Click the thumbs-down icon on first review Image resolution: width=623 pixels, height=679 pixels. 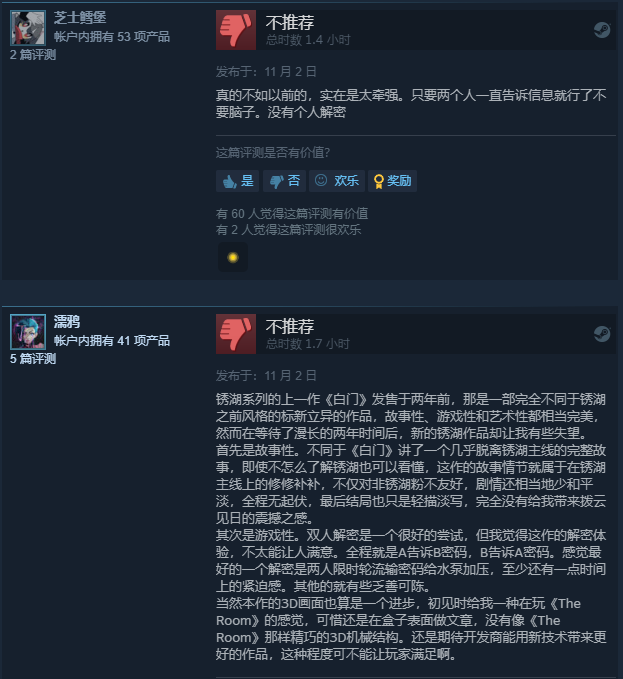coord(236,30)
